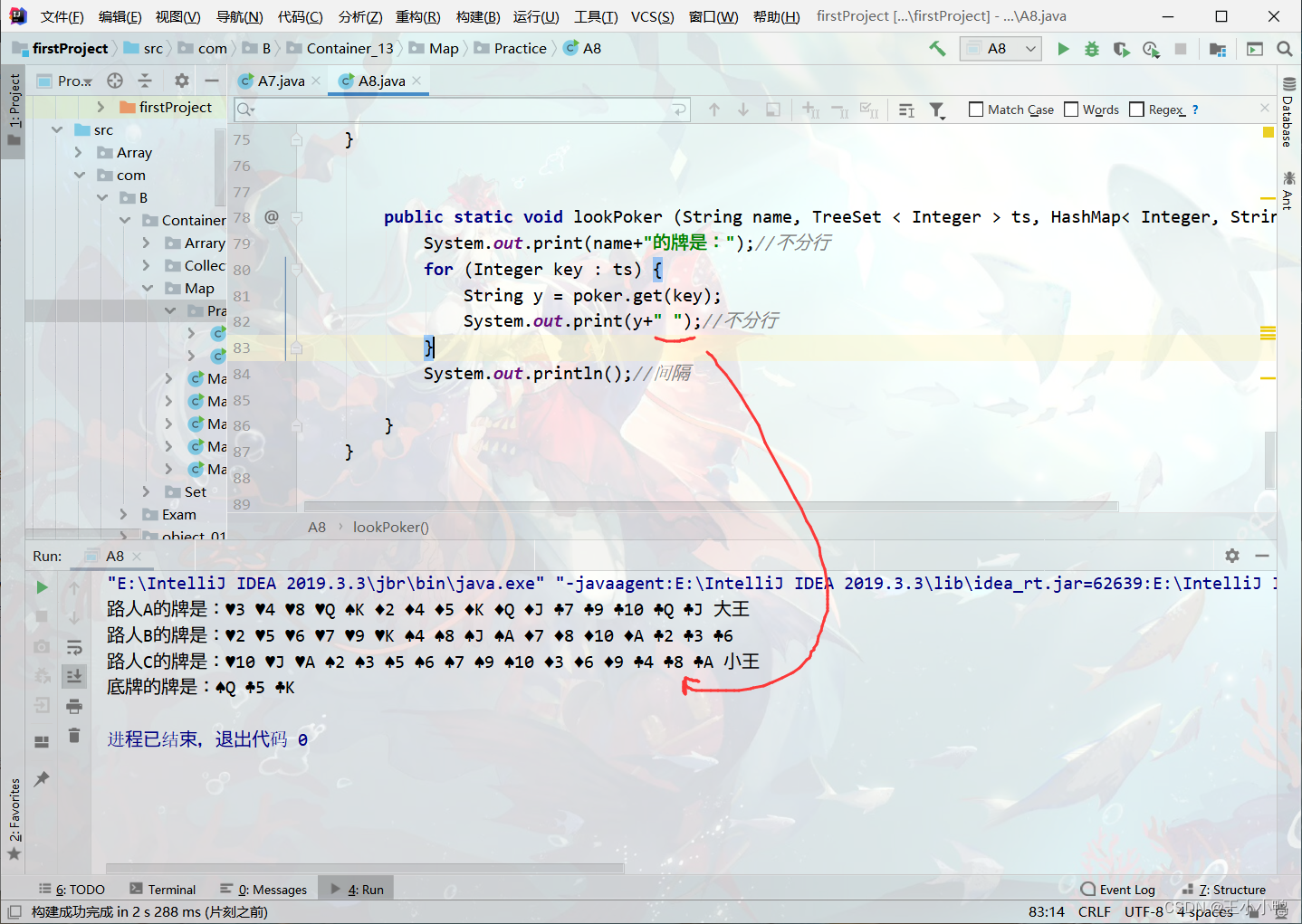This screenshot has height=924, width=1302.
Task: Start debugging with the bug icon
Action: pyautogui.click(x=1092, y=49)
